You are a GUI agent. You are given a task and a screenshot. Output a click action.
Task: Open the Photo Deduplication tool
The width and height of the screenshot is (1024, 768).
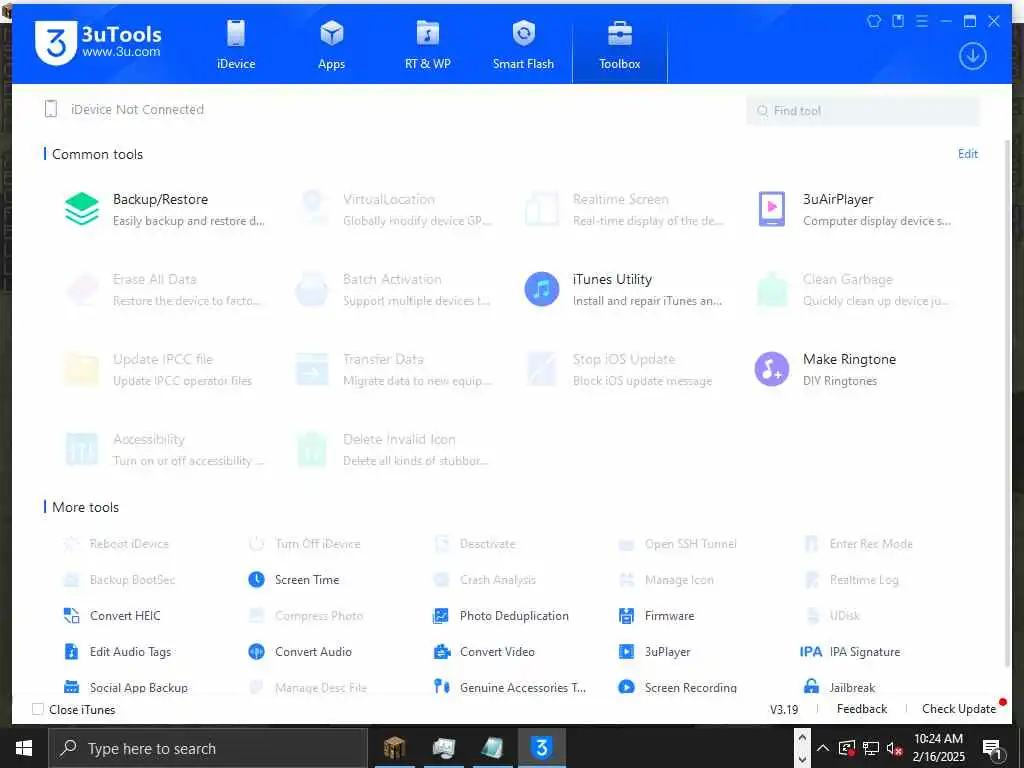(501, 615)
